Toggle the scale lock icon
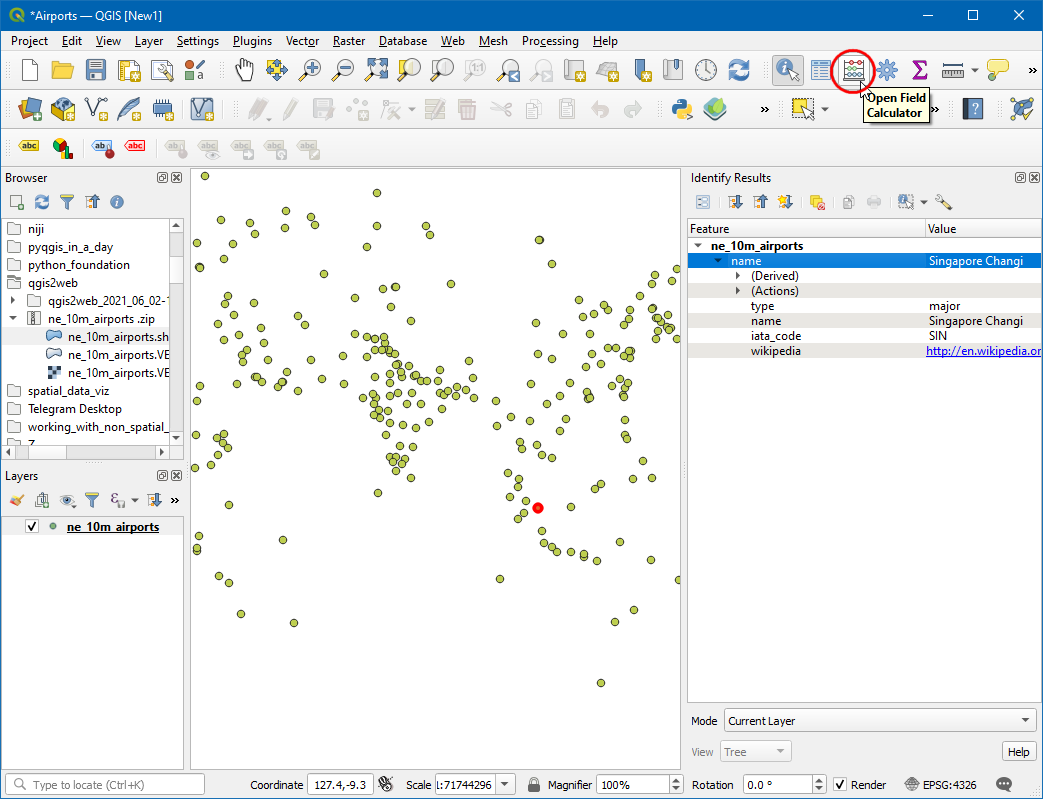1043x799 pixels. pos(534,785)
